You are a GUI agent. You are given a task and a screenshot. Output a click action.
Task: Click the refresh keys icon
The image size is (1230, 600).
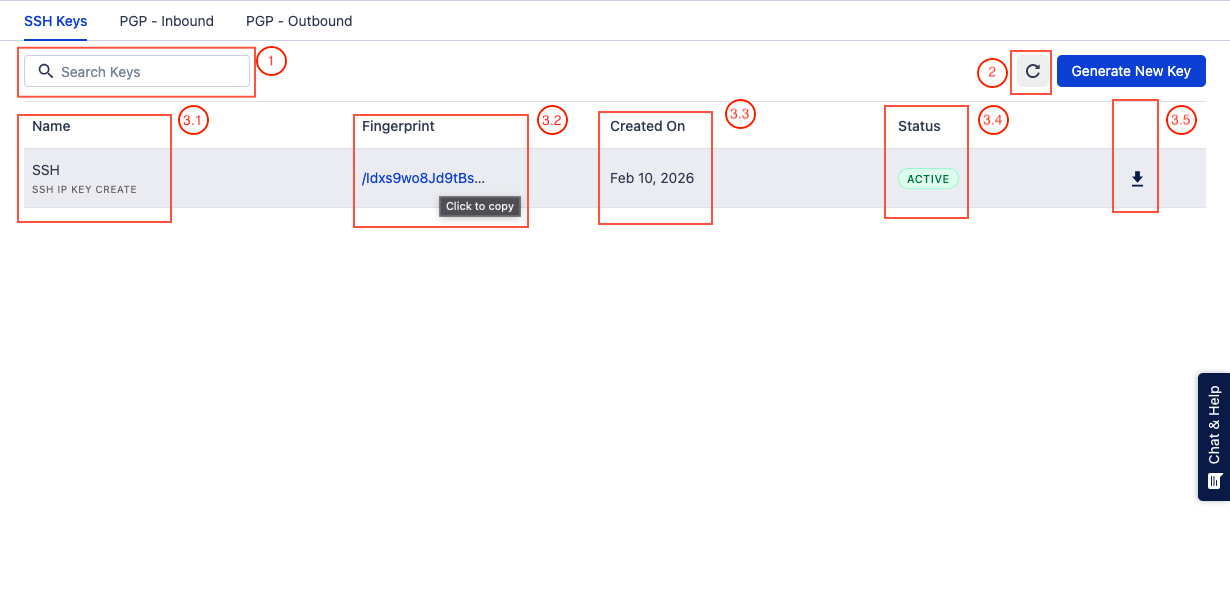[x=1033, y=72]
